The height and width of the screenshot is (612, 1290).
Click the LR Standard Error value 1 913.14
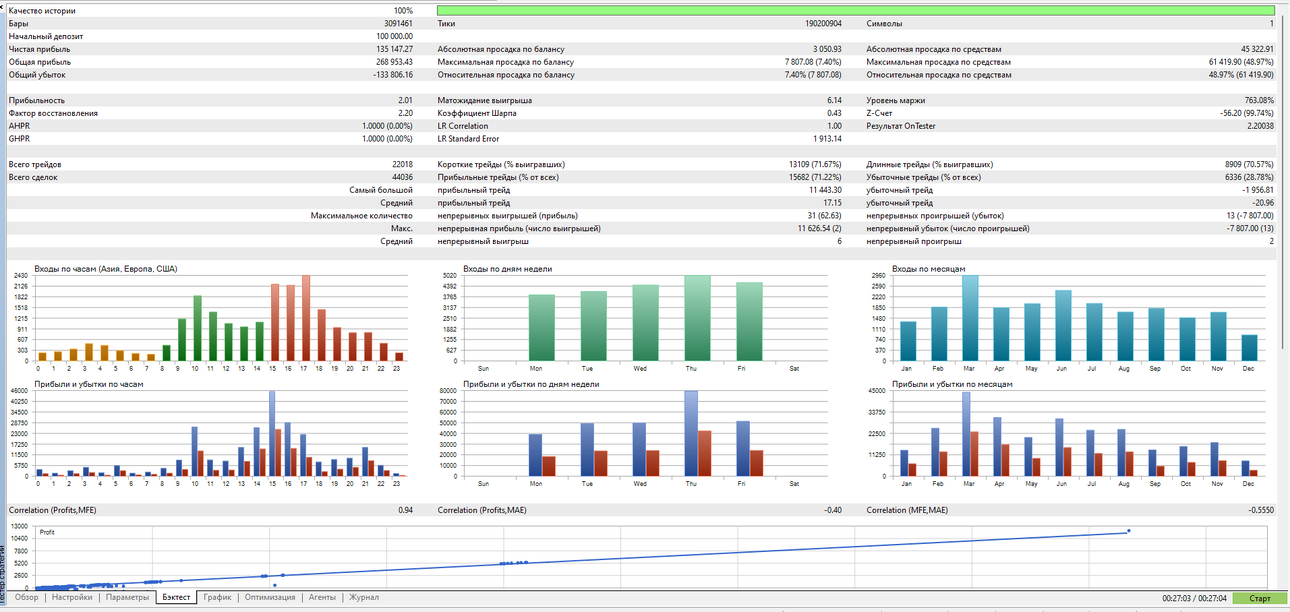(x=827, y=140)
